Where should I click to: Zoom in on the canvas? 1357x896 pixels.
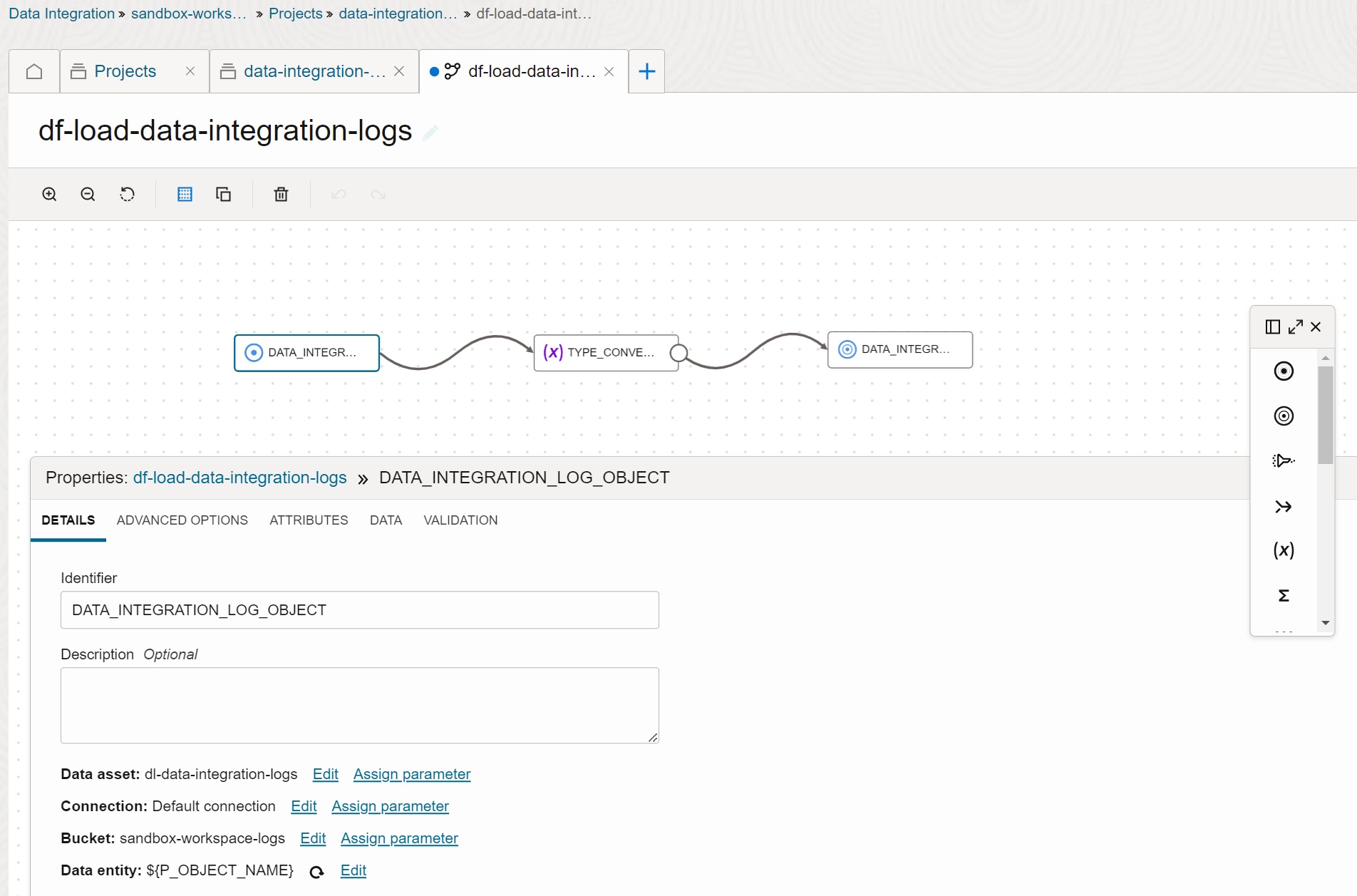pyautogui.click(x=49, y=195)
